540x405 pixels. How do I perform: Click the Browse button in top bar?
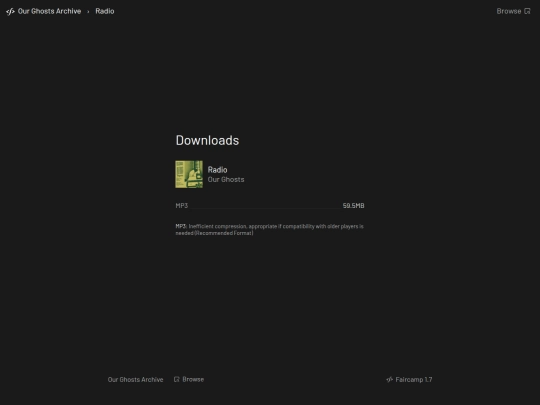point(513,11)
